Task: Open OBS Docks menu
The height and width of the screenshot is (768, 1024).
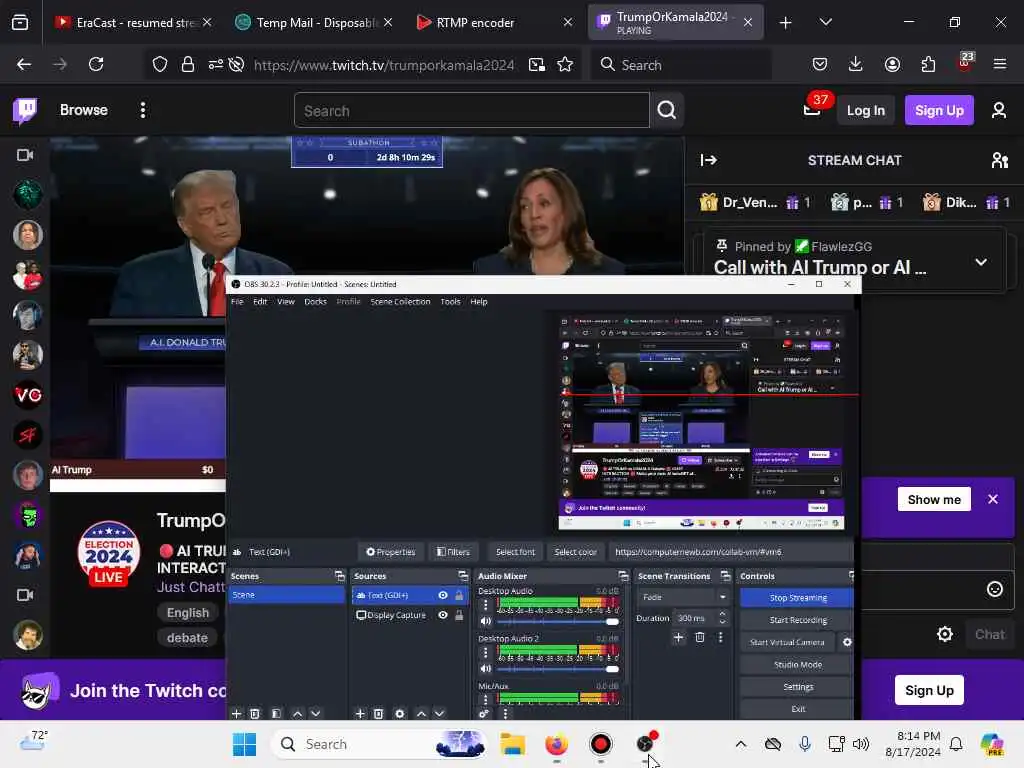Action: pyautogui.click(x=315, y=302)
